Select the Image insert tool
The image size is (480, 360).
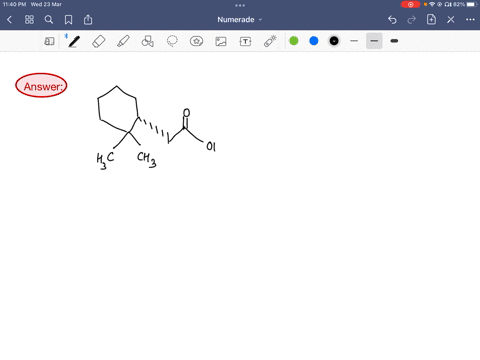(221, 41)
